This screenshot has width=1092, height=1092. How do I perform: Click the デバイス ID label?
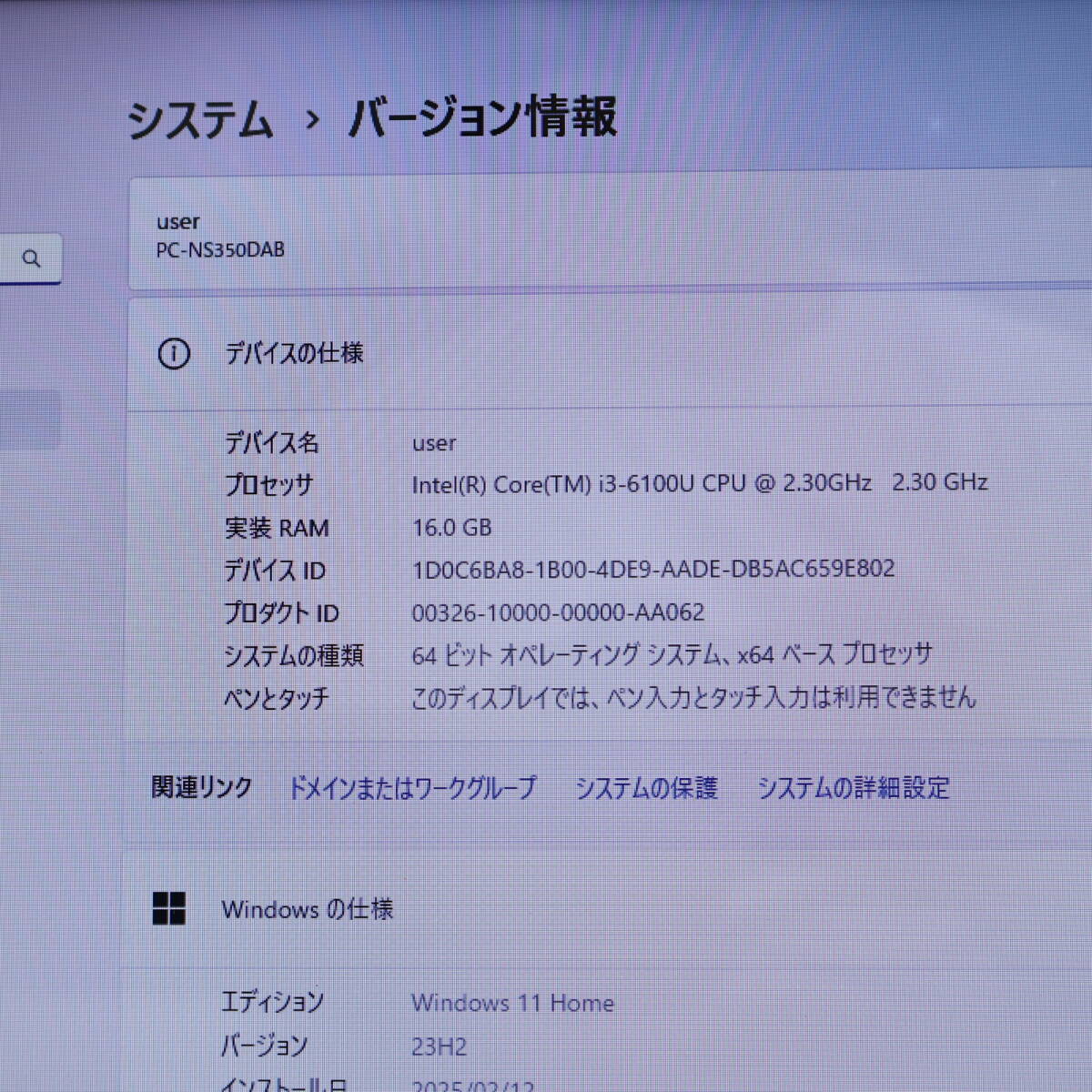(x=275, y=571)
